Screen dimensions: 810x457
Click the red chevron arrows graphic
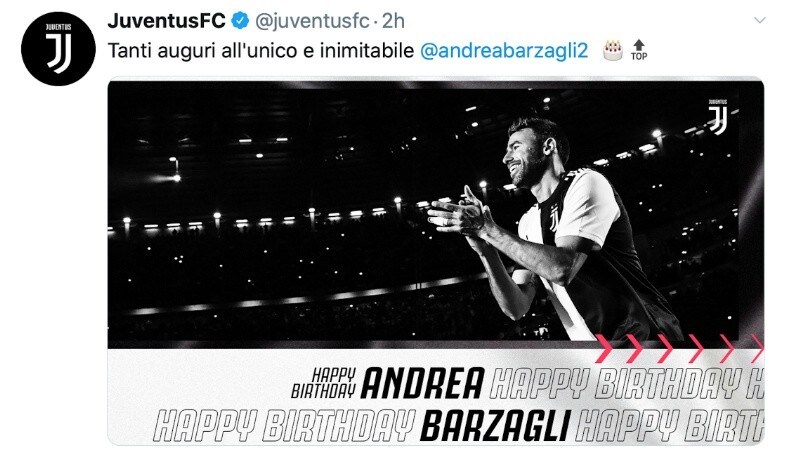[x=679, y=348]
